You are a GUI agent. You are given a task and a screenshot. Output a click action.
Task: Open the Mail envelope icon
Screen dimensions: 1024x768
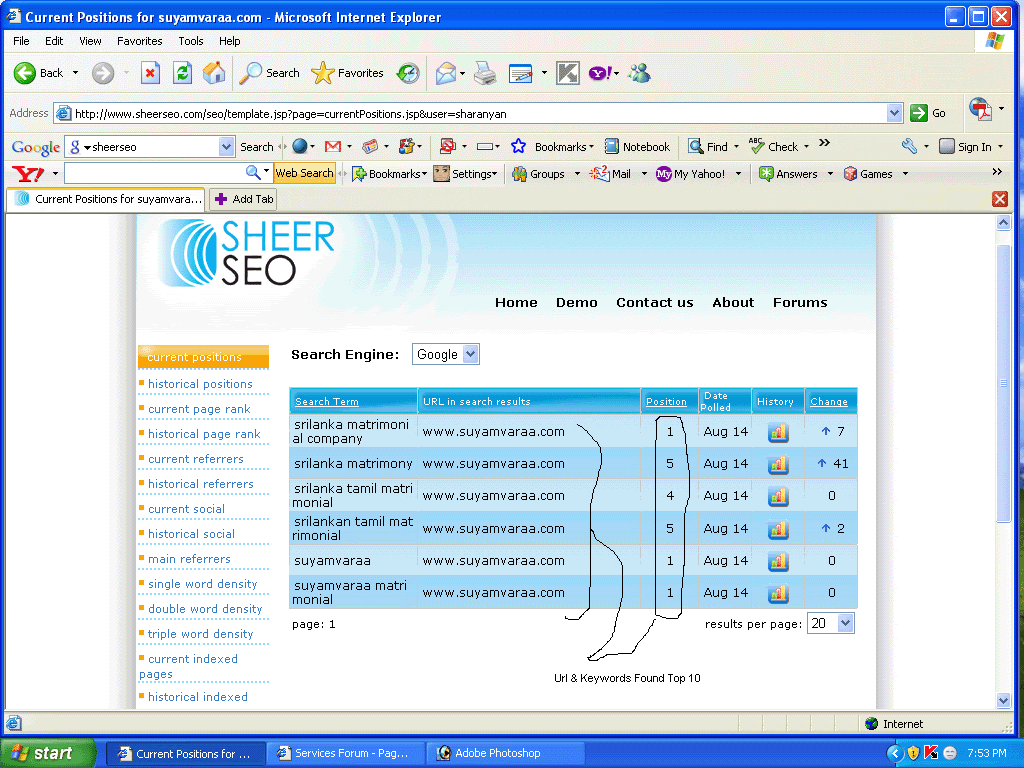[x=445, y=73]
